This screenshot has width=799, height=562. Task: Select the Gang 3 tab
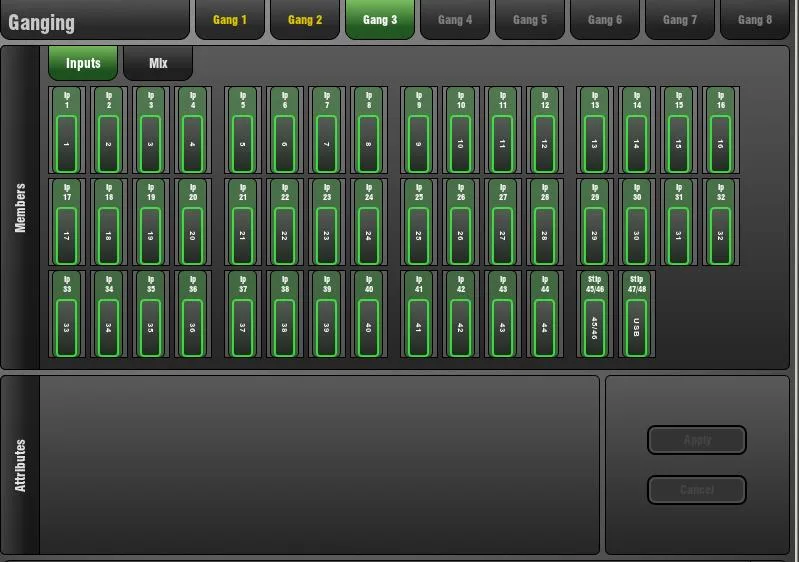click(380, 19)
